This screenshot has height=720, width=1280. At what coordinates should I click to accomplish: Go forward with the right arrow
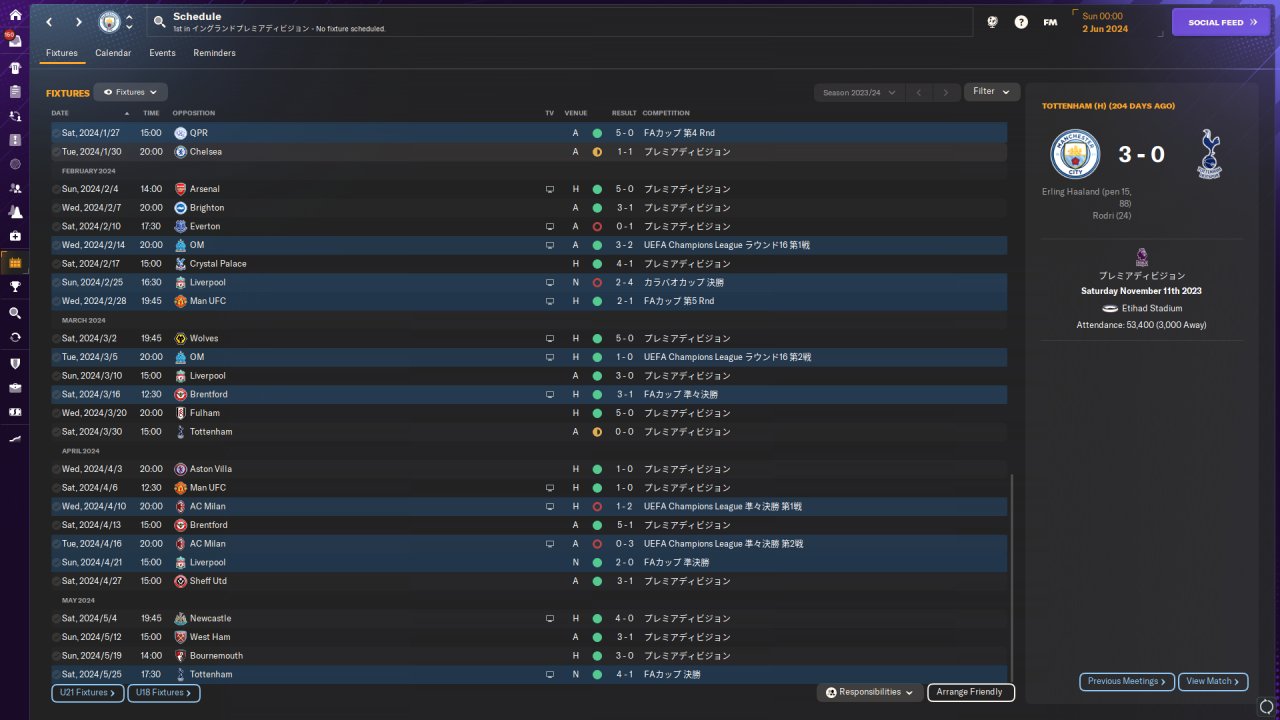[78, 22]
